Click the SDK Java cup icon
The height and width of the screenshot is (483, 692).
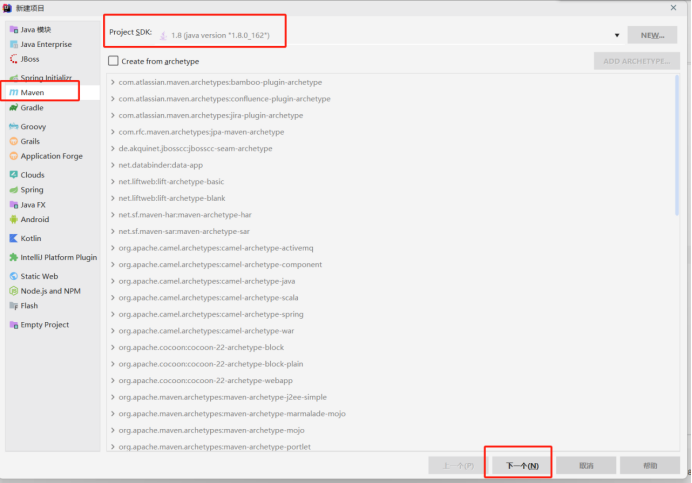click(163, 35)
